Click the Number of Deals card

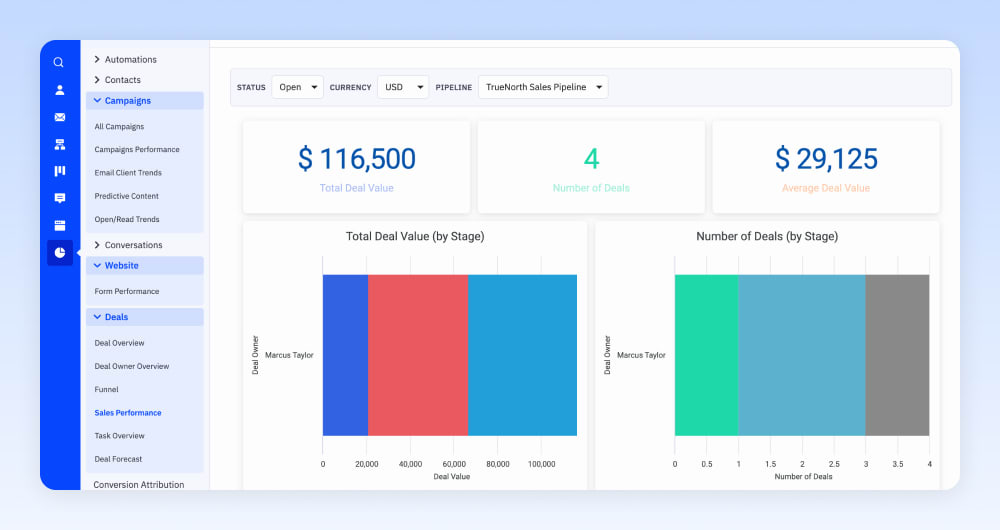(x=591, y=167)
